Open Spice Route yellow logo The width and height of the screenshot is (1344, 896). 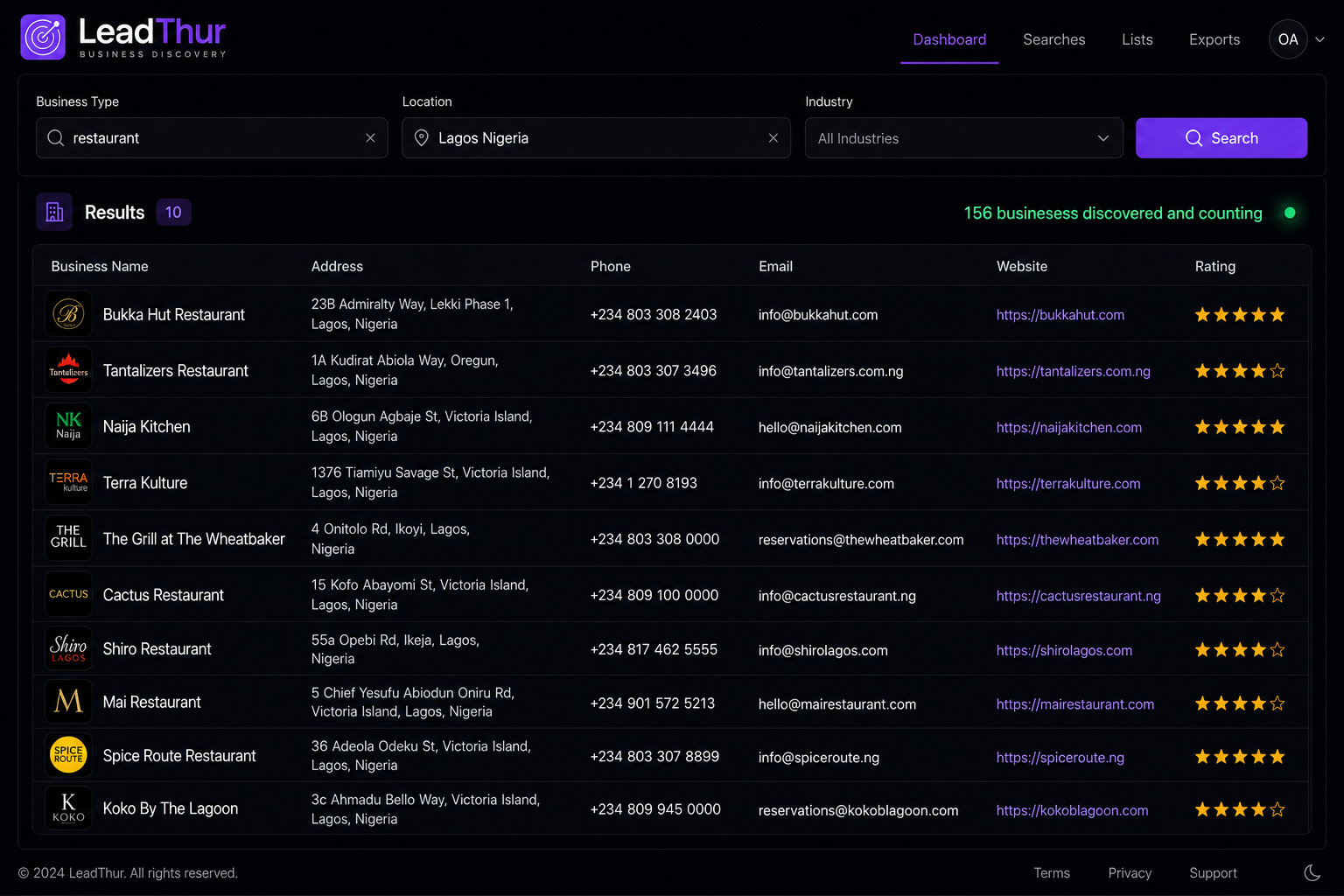tap(68, 755)
